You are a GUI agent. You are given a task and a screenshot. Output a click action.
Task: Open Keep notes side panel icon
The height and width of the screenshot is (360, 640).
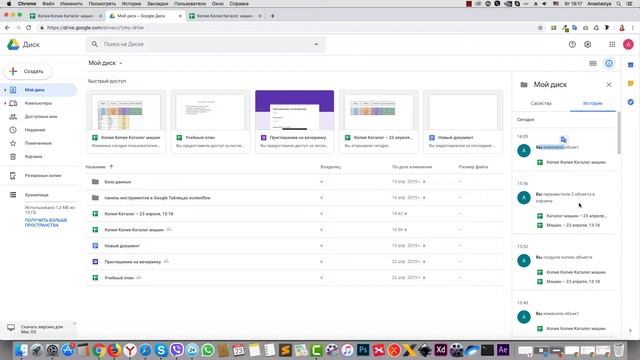pyautogui.click(x=631, y=83)
